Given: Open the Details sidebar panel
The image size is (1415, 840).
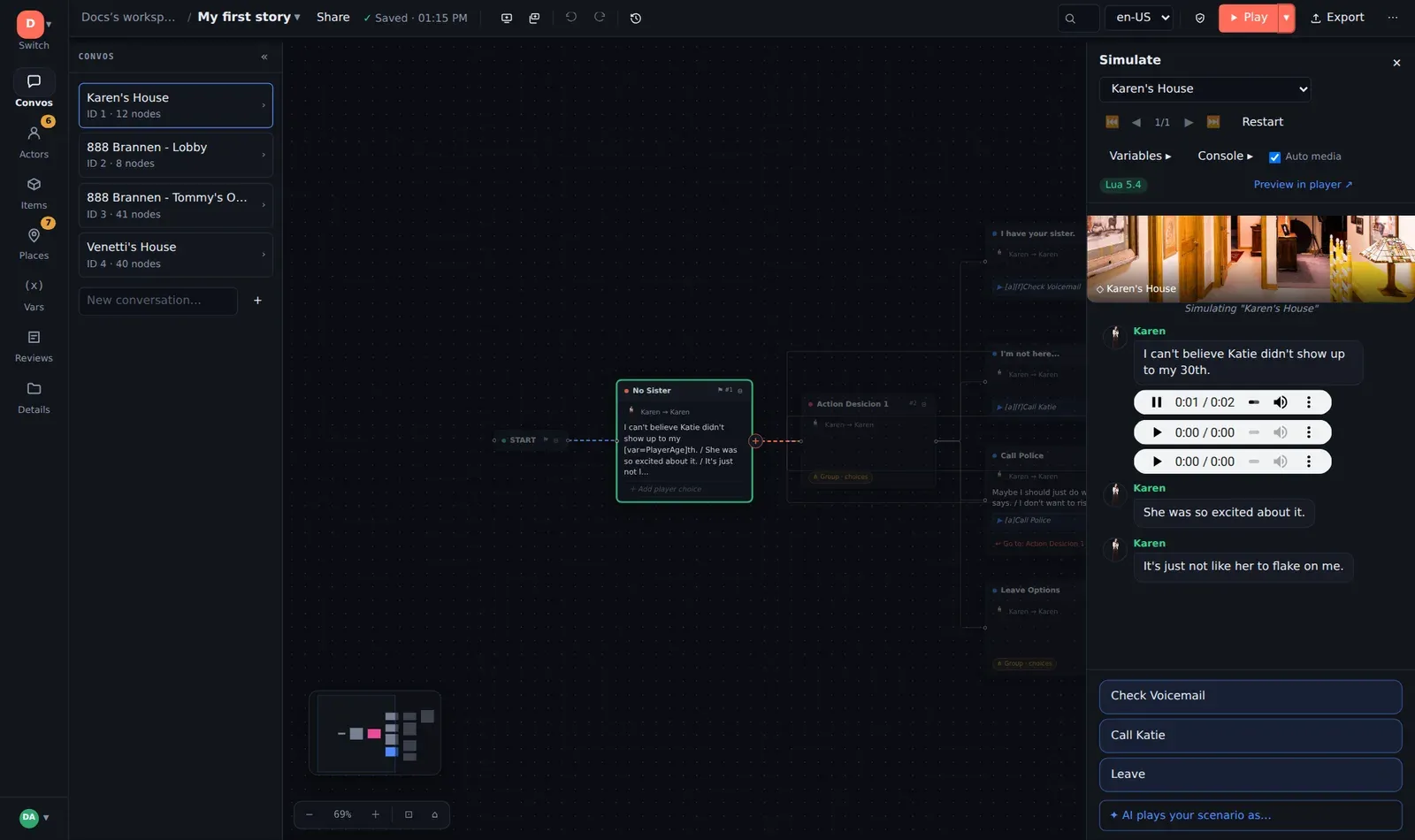Looking at the screenshot, I should click(34, 398).
